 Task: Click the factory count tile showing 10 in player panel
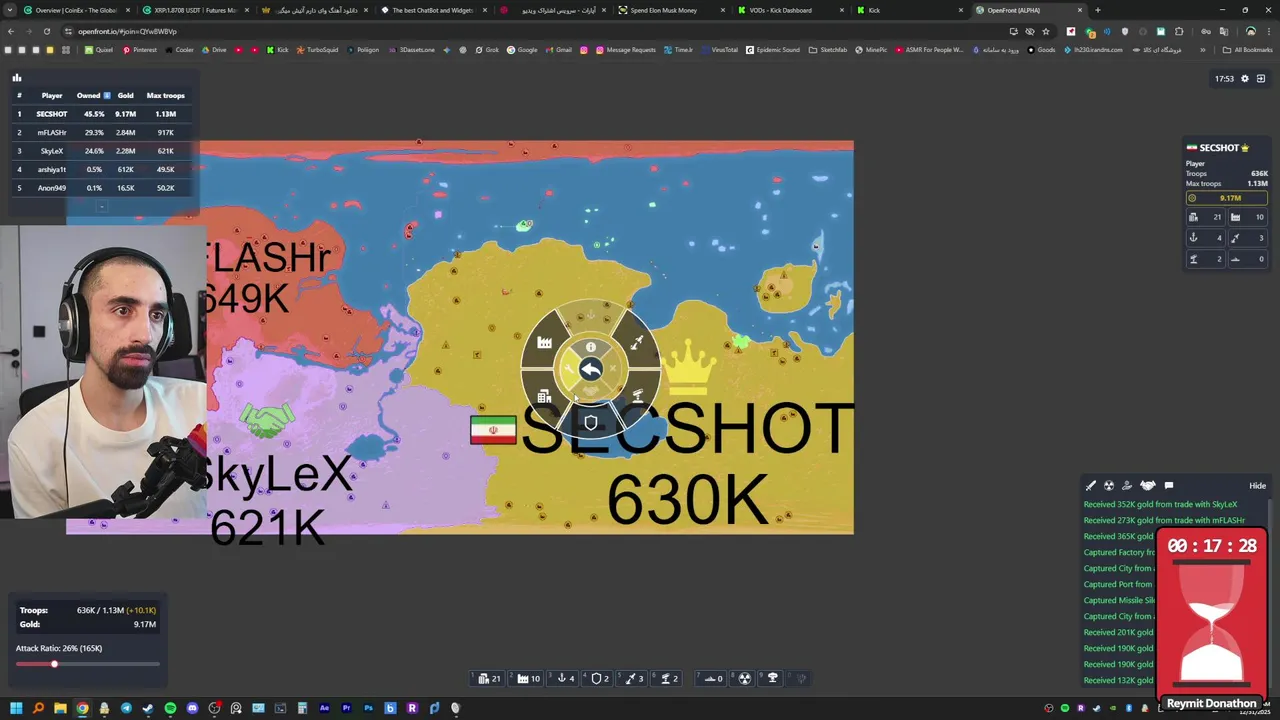pos(1248,217)
